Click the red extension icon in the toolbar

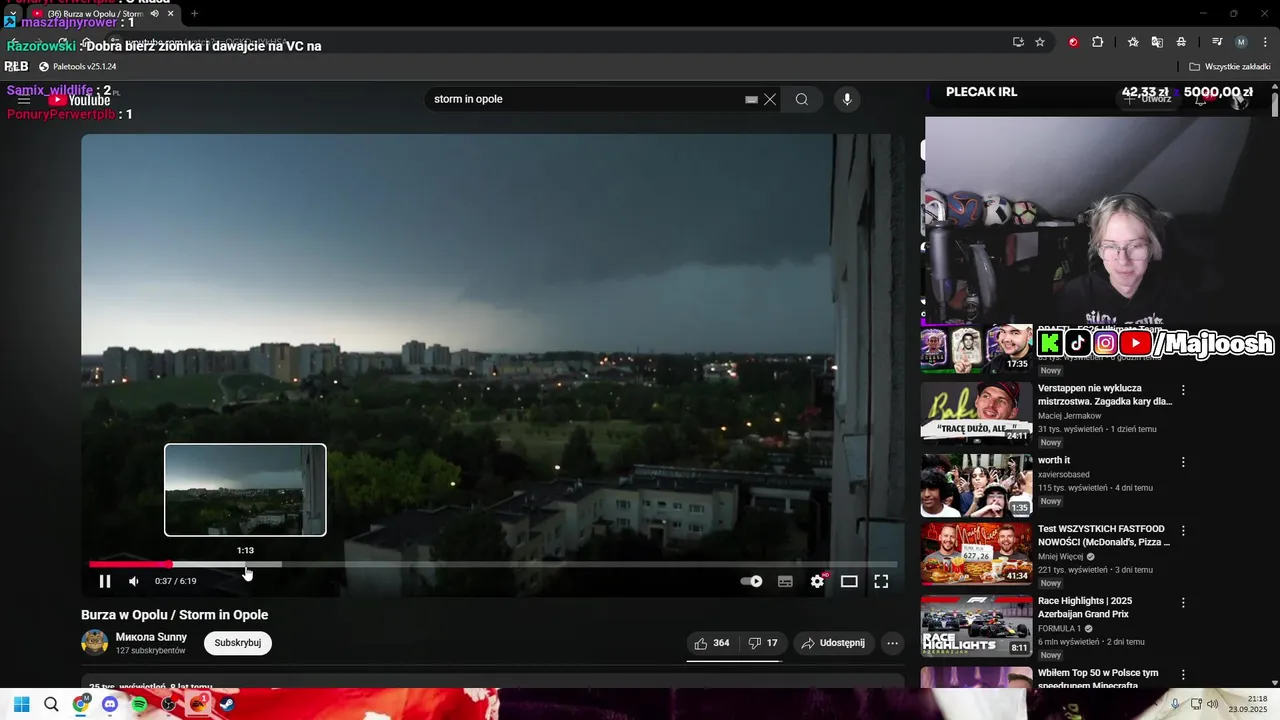[1073, 42]
